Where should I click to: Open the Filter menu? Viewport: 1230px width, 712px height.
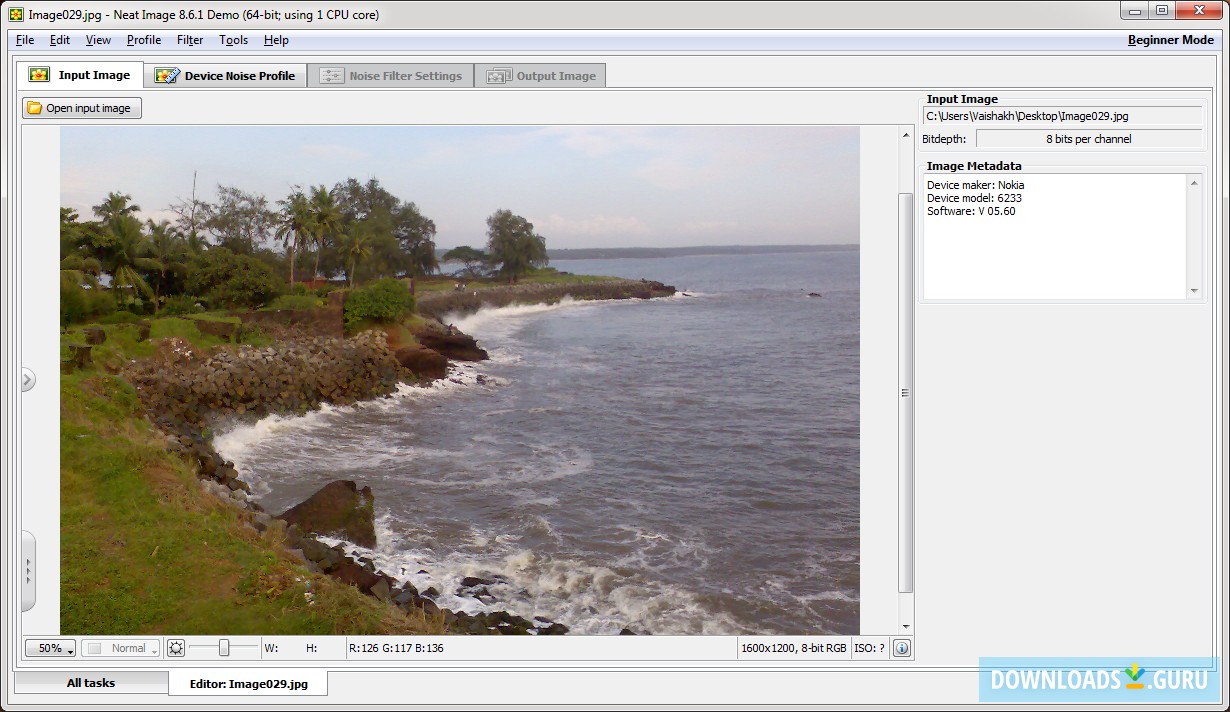190,40
